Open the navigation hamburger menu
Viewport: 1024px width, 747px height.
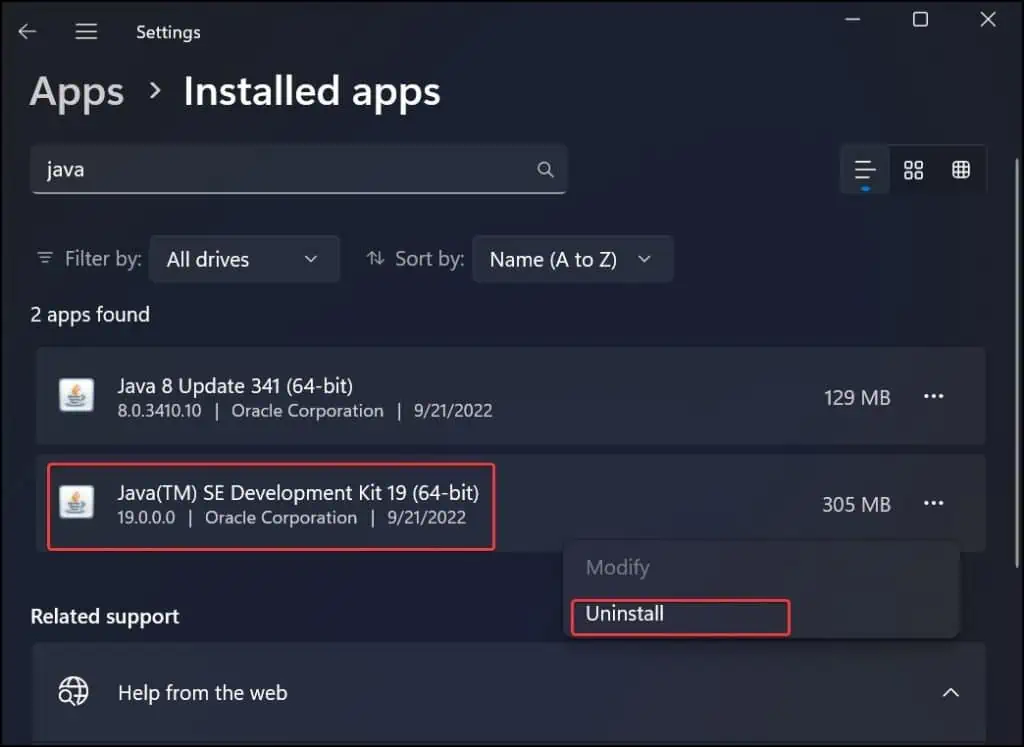click(x=86, y=31)
